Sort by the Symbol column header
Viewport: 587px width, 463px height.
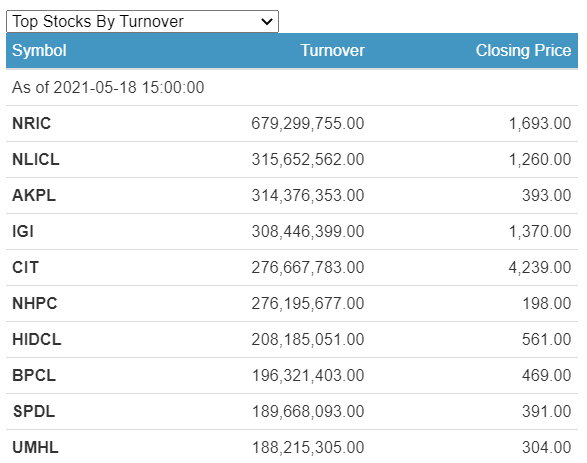coord(39,51)
